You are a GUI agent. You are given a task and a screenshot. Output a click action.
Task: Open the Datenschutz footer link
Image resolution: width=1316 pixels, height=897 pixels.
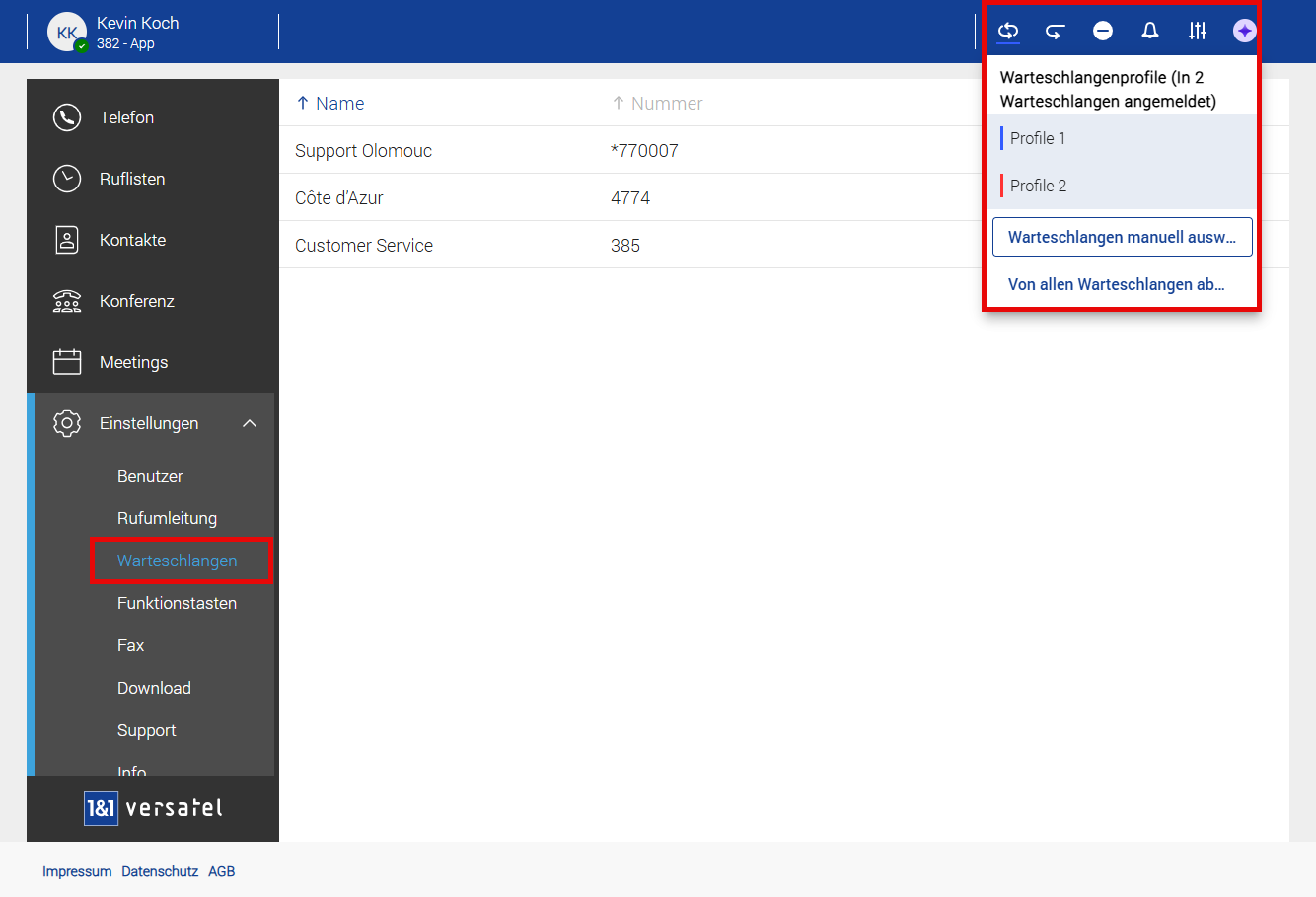160,871
